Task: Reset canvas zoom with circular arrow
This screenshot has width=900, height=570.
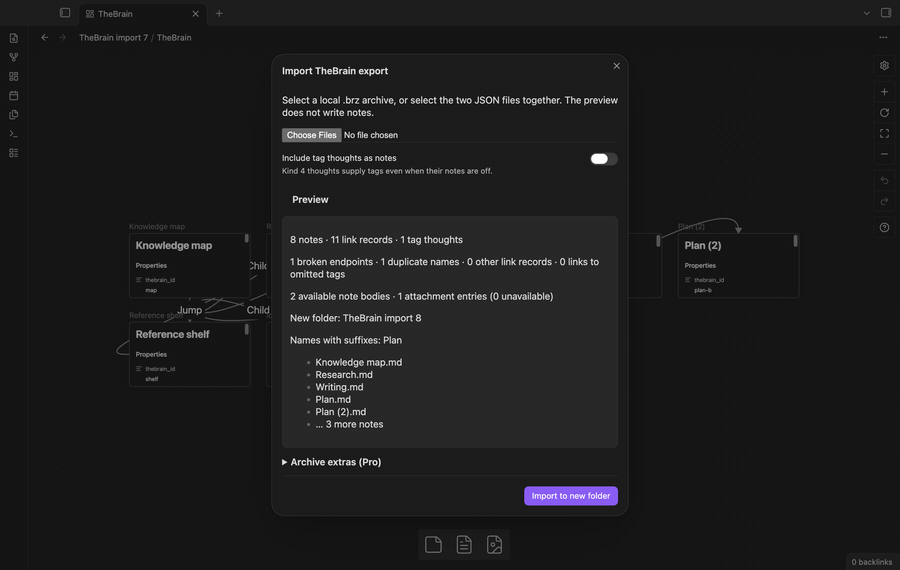Action: click(x=884, y=113)
